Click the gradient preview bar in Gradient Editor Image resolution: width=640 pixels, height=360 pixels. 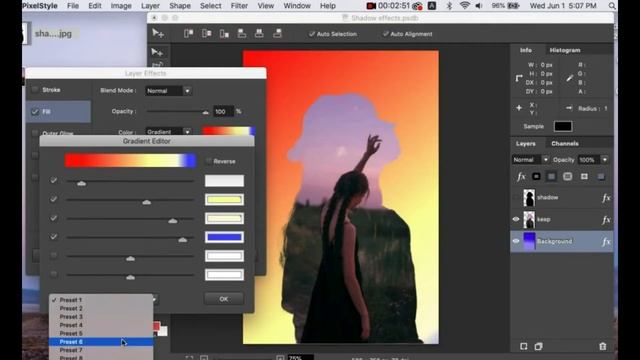130,160
